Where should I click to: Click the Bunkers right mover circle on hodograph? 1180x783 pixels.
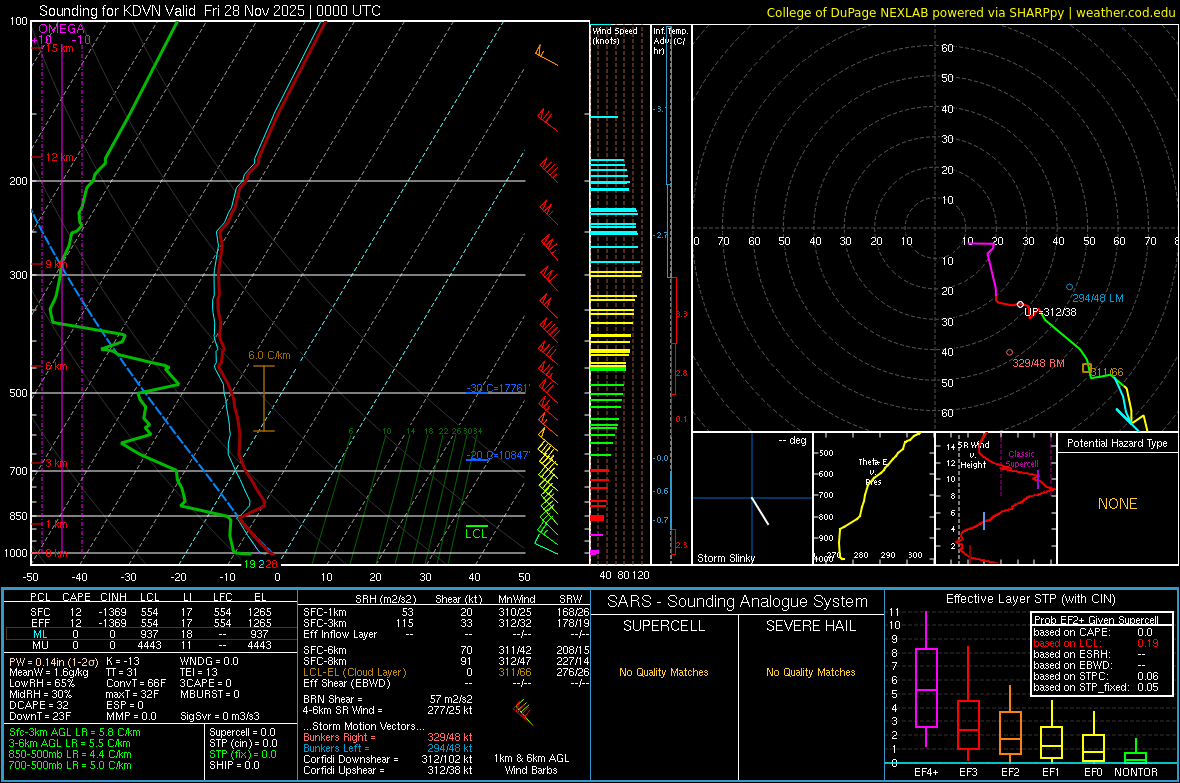point(1009,352)
